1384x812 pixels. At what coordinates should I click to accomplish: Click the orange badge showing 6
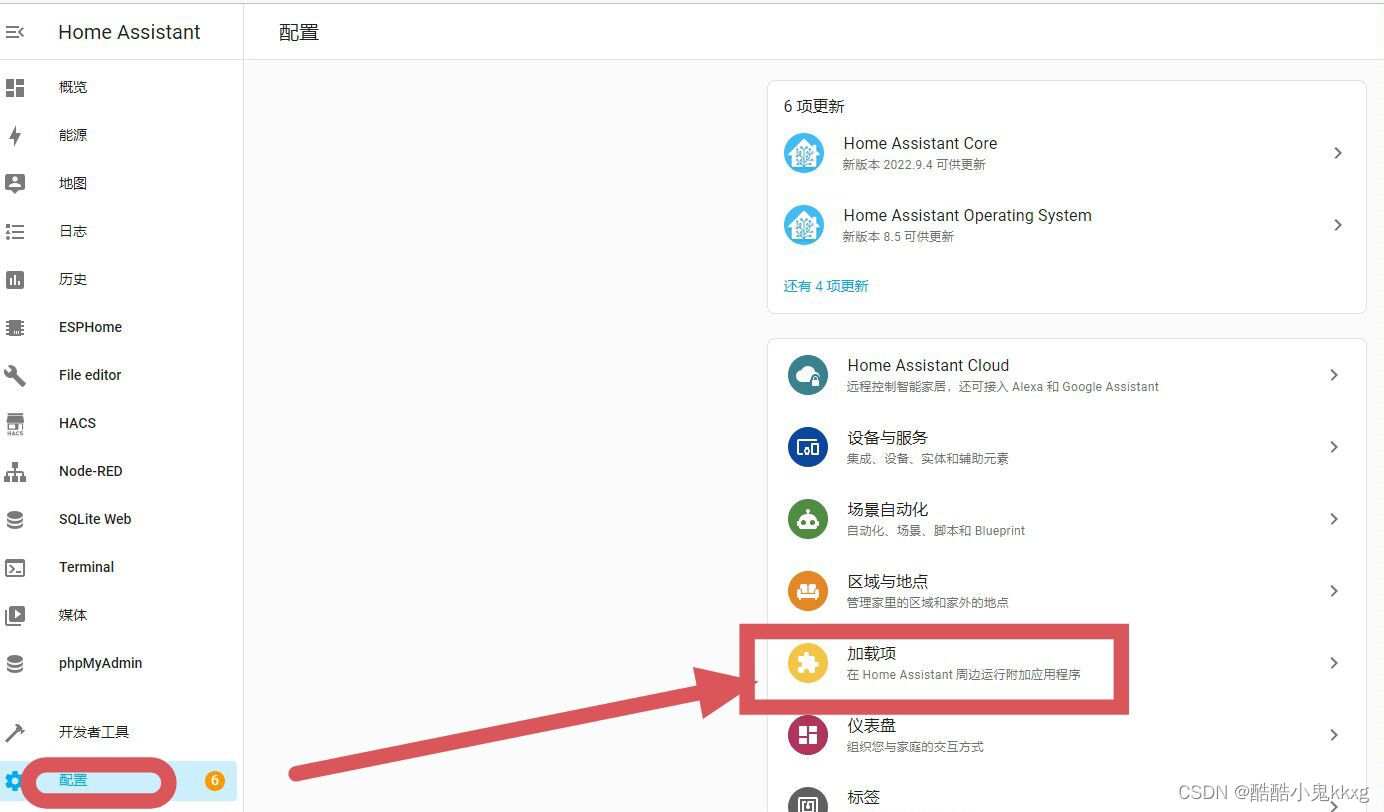point(214,781)
